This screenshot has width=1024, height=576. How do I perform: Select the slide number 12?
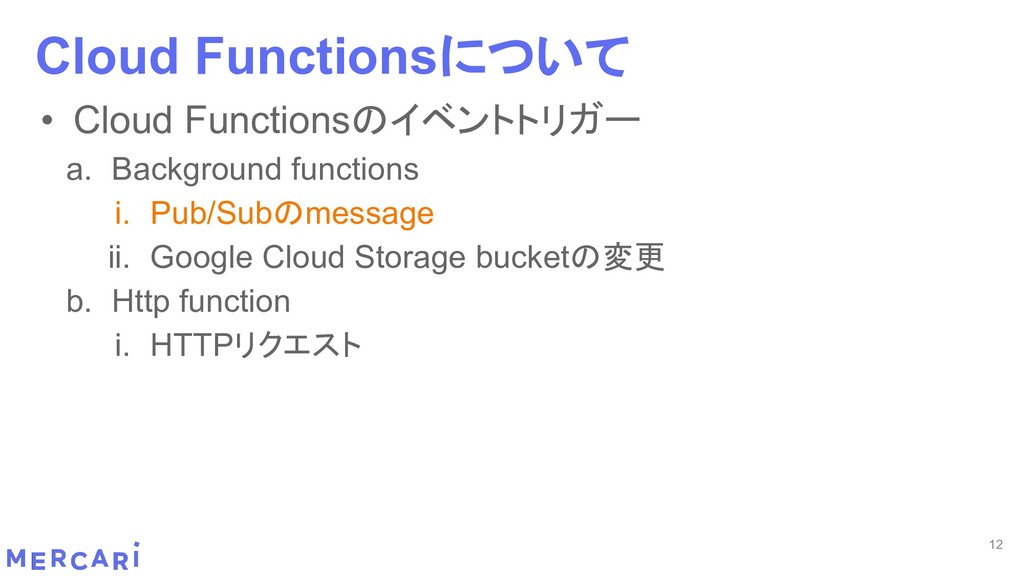pos(994,545)
